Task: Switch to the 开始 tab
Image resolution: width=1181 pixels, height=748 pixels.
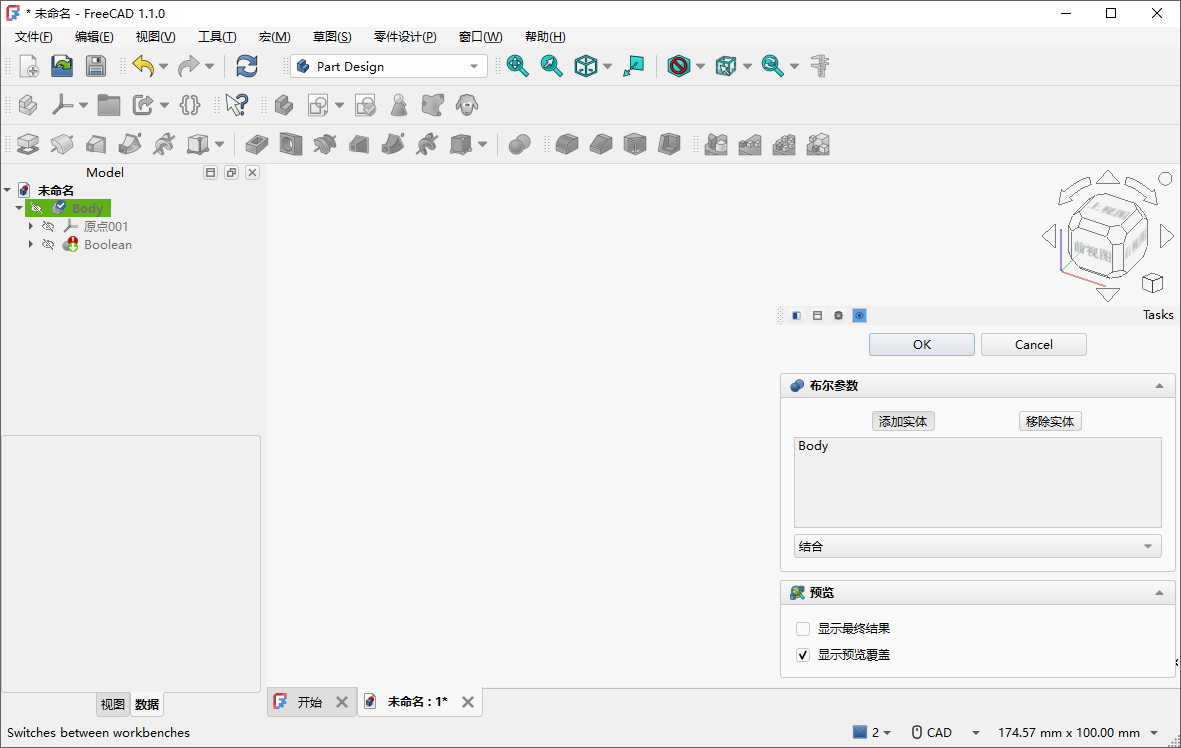Action: click(309, 702)
